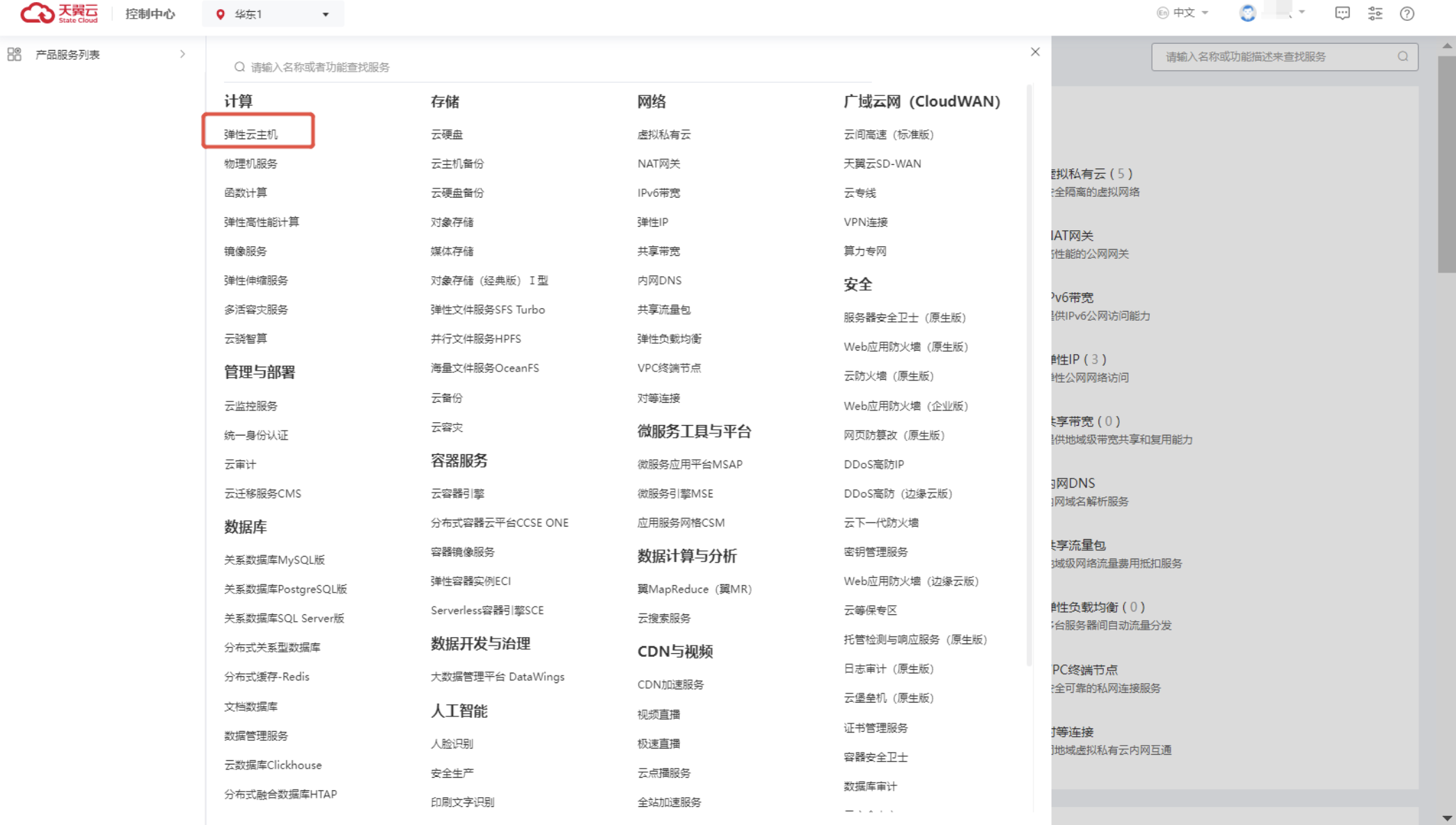Open 关系数据库MySQL版 link
This screenshot has width=1456, height=825.
(274, 560)
